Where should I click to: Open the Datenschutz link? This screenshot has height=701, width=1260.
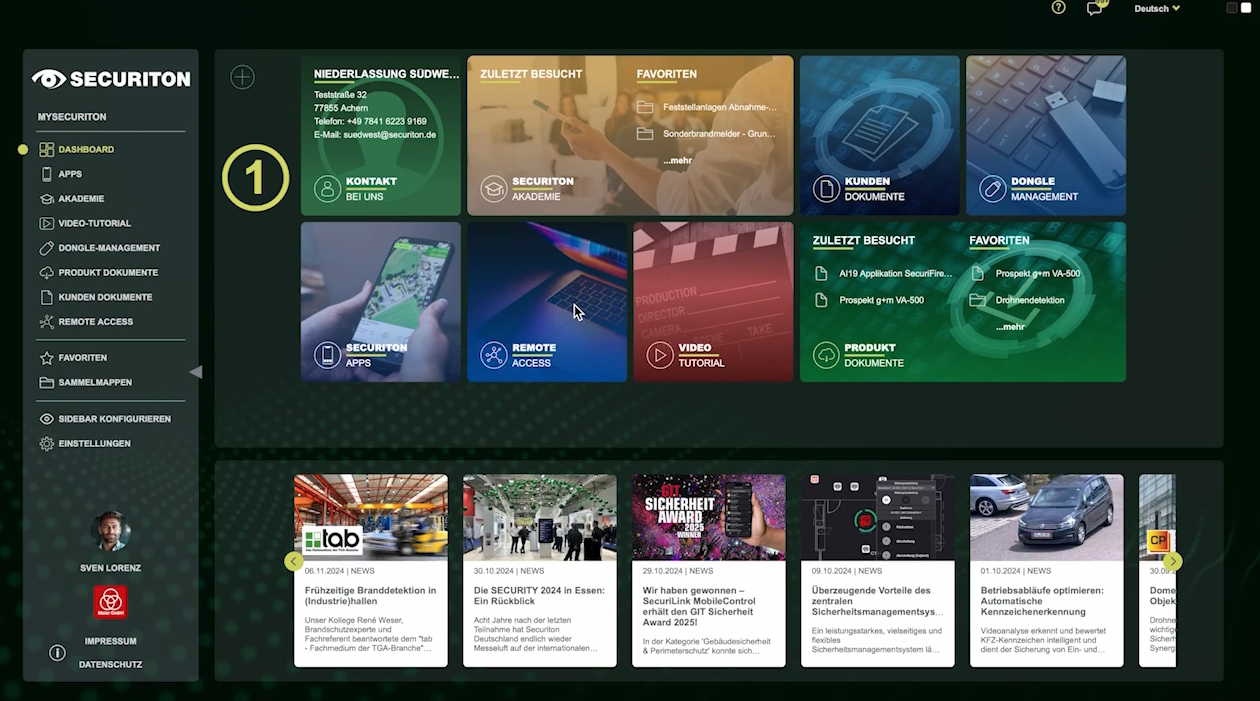110,664
